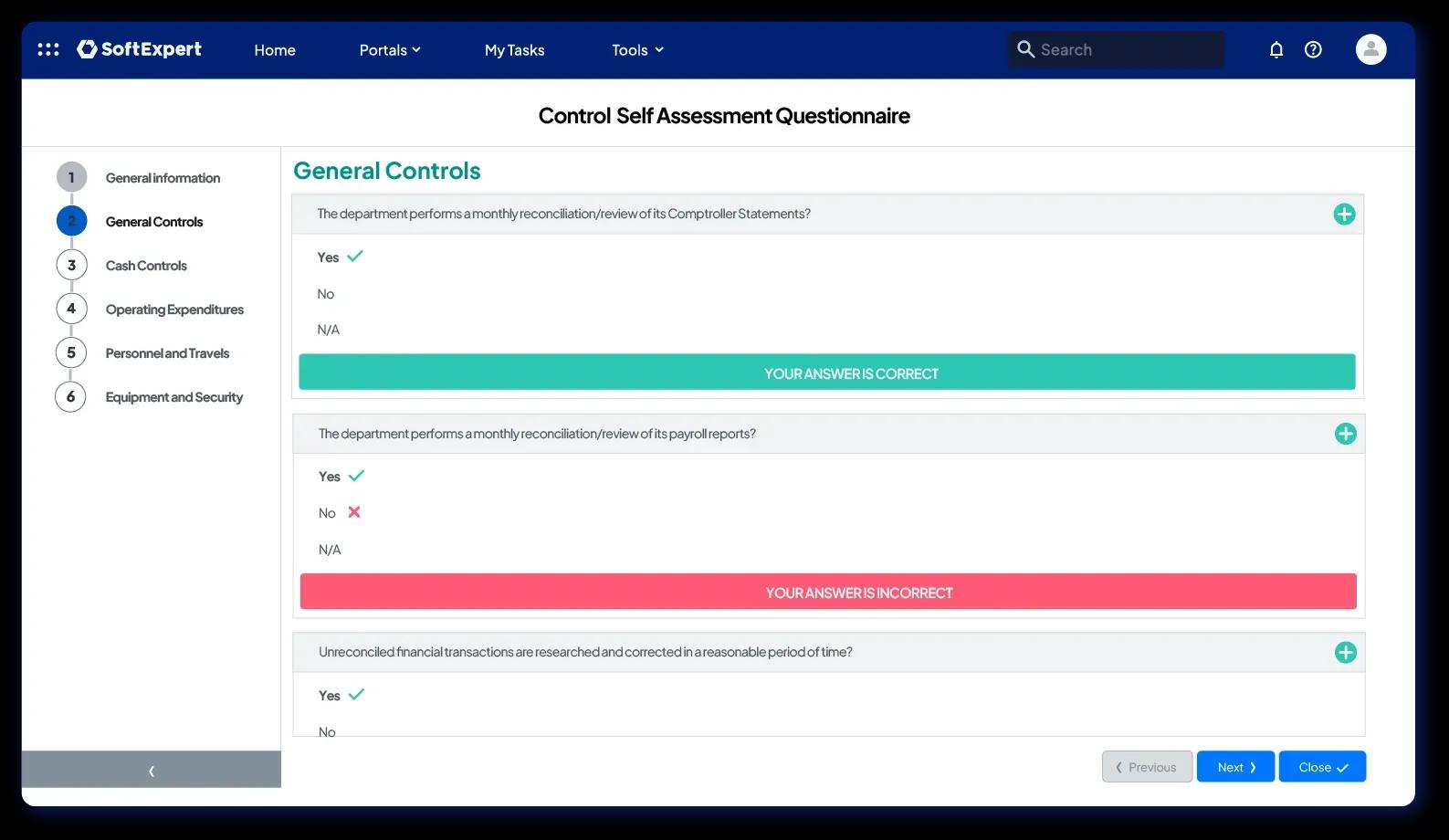Open the notifications bell
This screenshot has width=1449, height=840.
(1276, 49)
